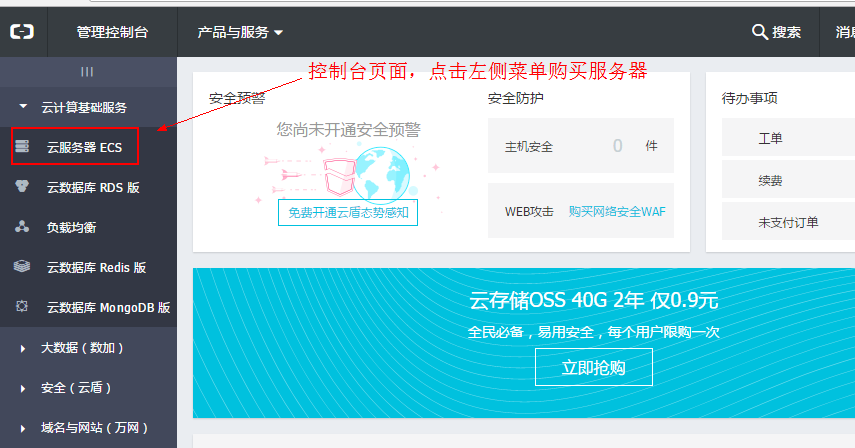The height and width of the screenshot is (448, 855).
Task: Click the 免费开通云盾态势感知 button
Action: (x=347, y=212)
